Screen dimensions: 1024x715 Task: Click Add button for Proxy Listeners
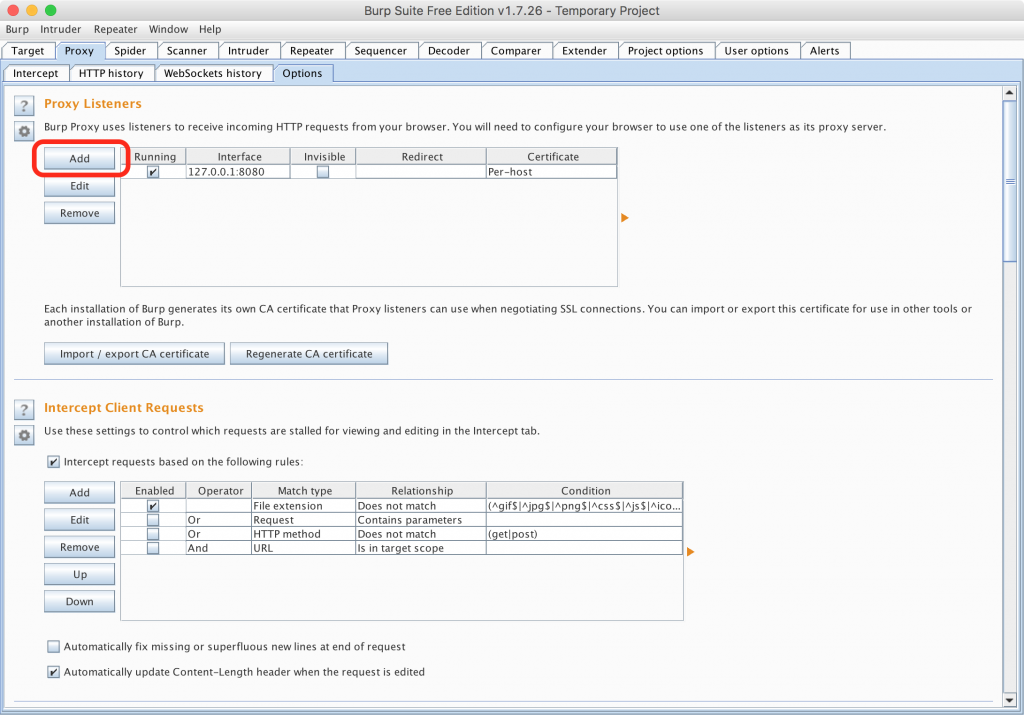(x=79, y=159)
